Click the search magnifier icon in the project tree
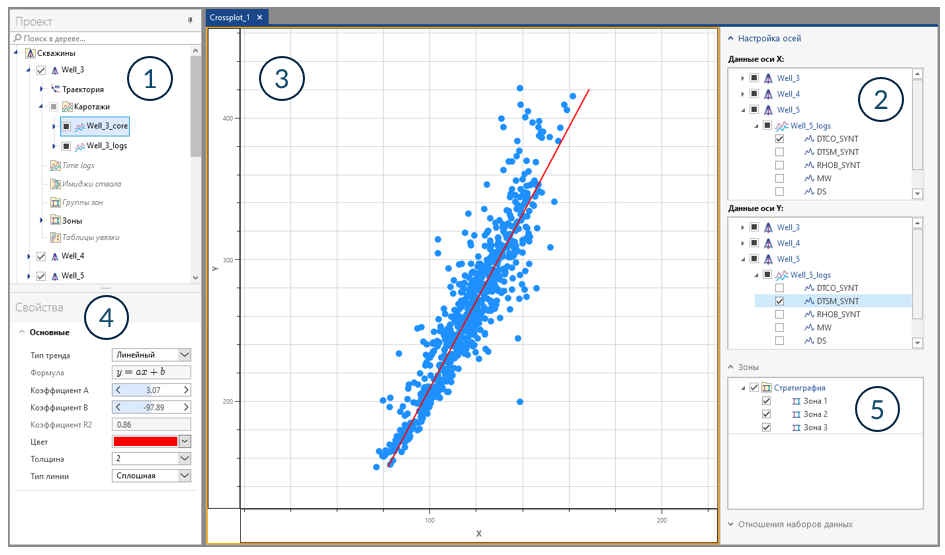 [17, 38]
